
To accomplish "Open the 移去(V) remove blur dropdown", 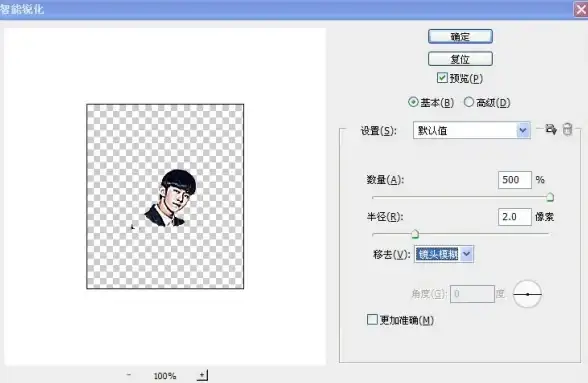I will pyautogui.click(x=444, y=254).
